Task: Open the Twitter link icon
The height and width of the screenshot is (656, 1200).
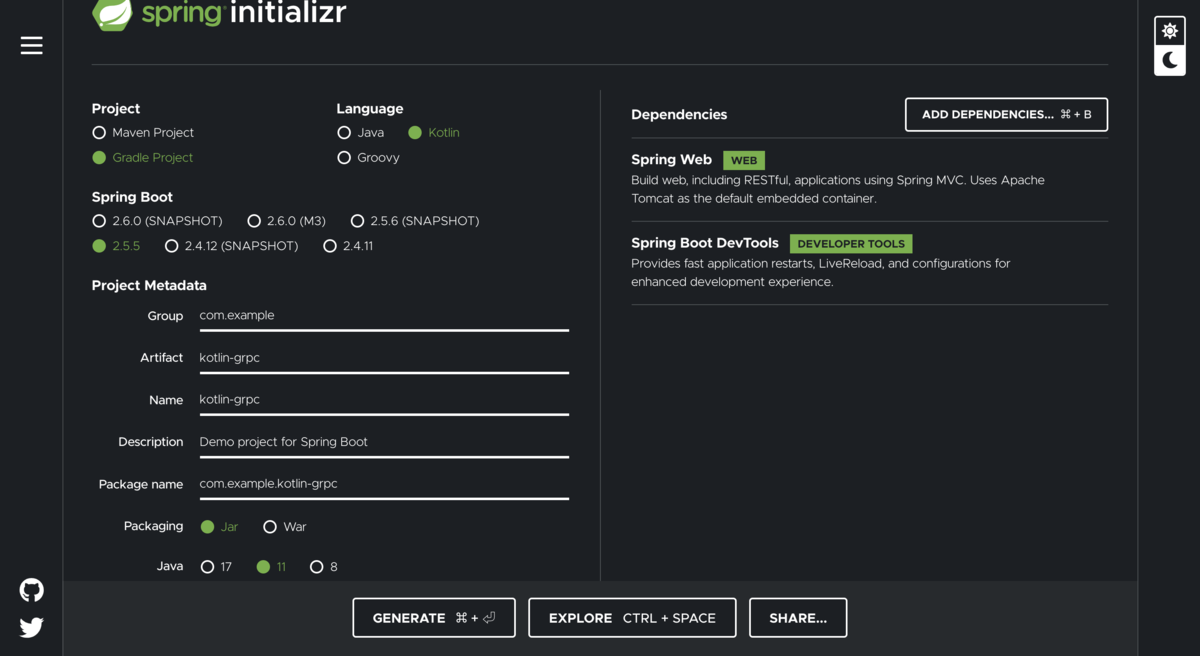Action: pyautogui.click(x=32, y=627)
